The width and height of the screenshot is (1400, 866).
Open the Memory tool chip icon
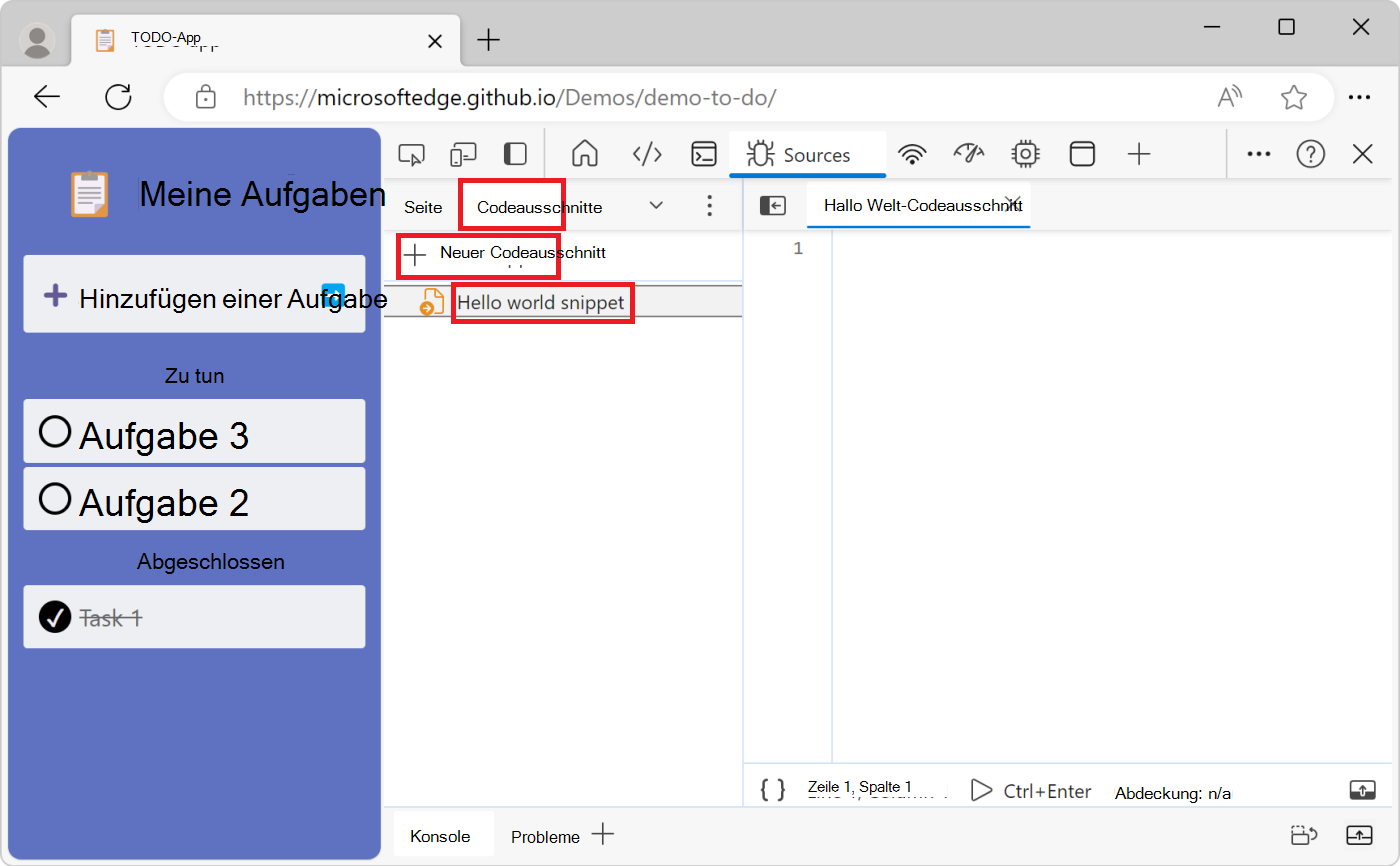[x=1025, y=154]
